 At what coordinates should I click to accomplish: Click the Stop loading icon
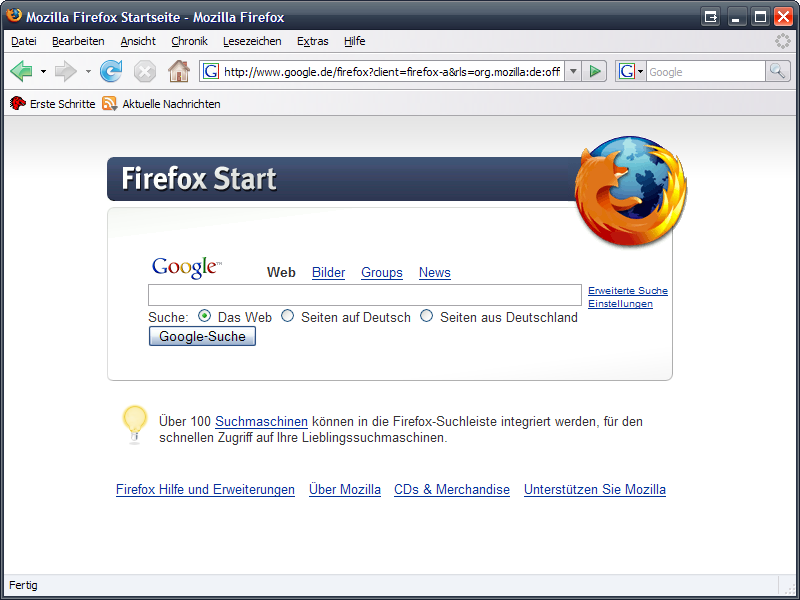coord(145,71)
